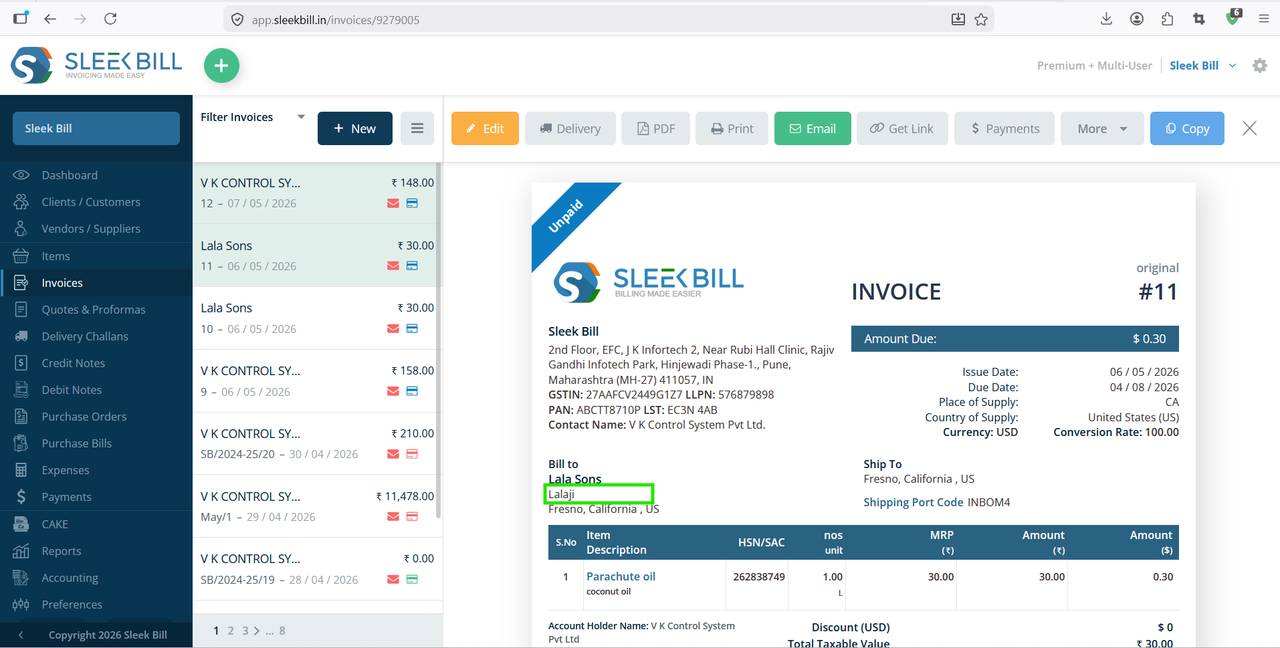Click the Preferences sliders icon
This screenshot has height=648, width=1280.
click(21, 605)
